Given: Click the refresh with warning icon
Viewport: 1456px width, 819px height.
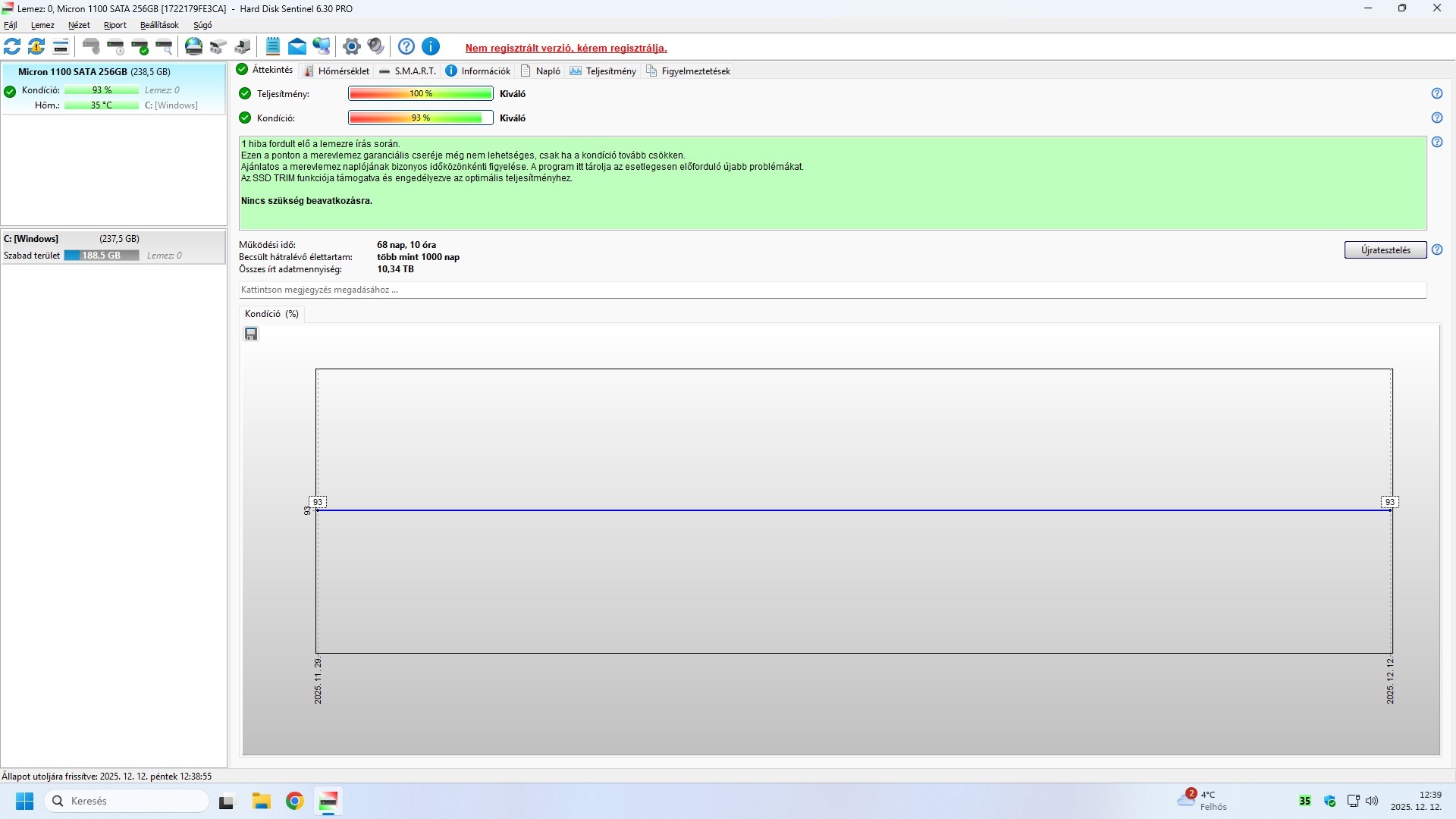Looking at the screenshot, I should pos(36,47).
